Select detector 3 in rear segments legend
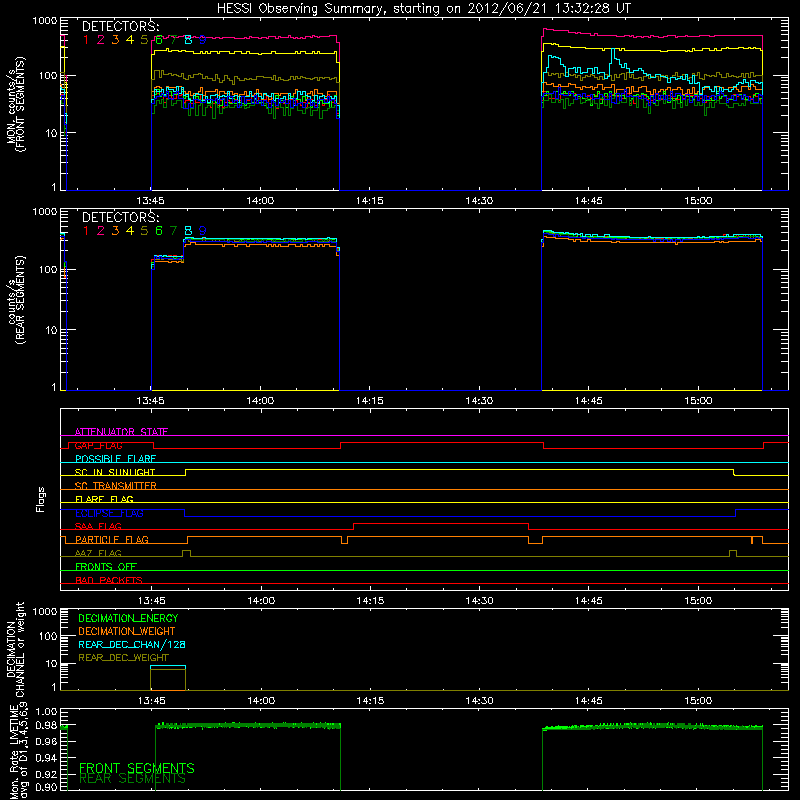Screen dimensions: 800x800 [115, 231]
